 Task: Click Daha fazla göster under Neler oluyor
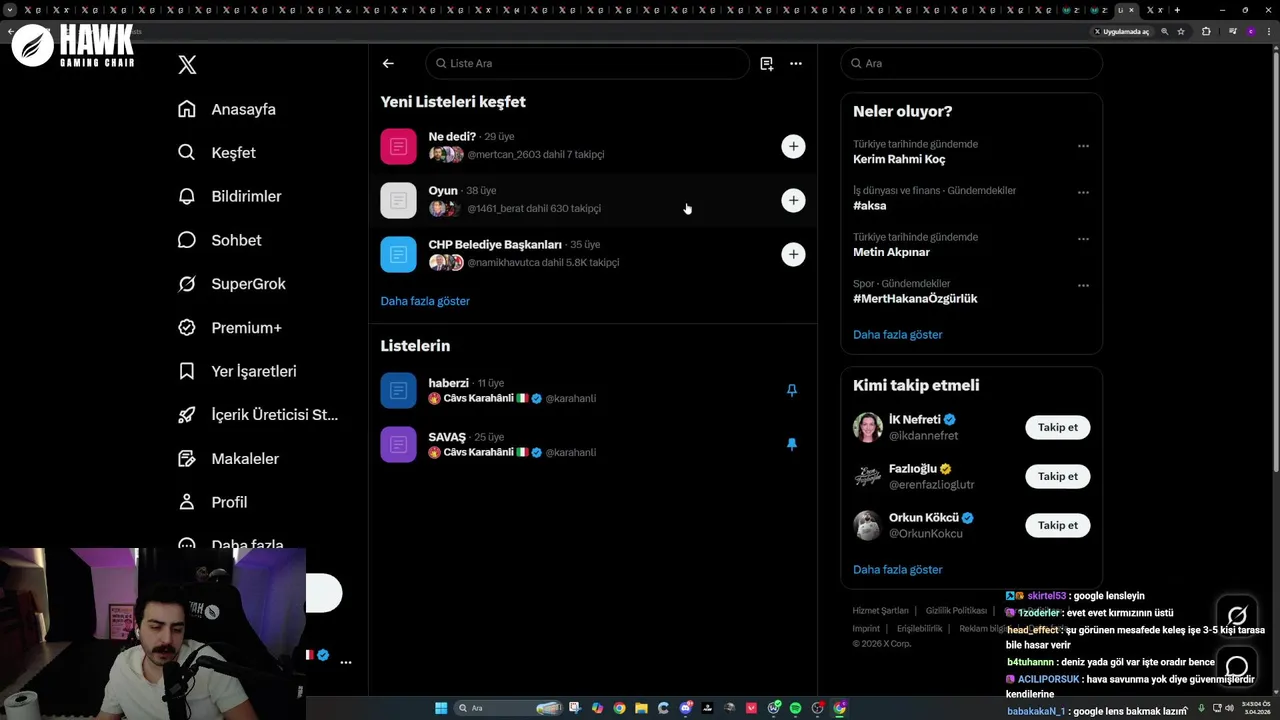[898, 335]
